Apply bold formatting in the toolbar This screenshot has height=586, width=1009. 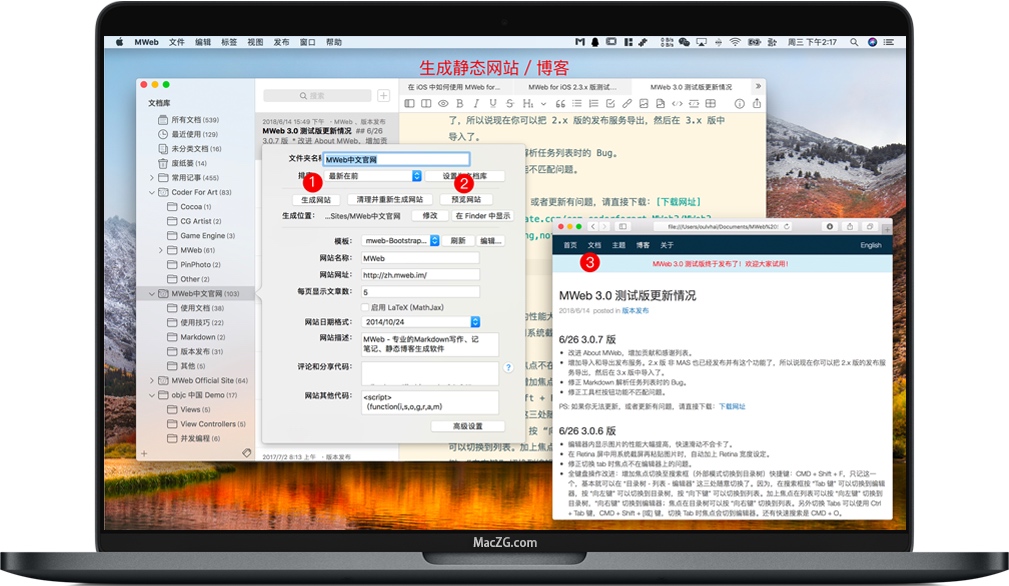459,105
